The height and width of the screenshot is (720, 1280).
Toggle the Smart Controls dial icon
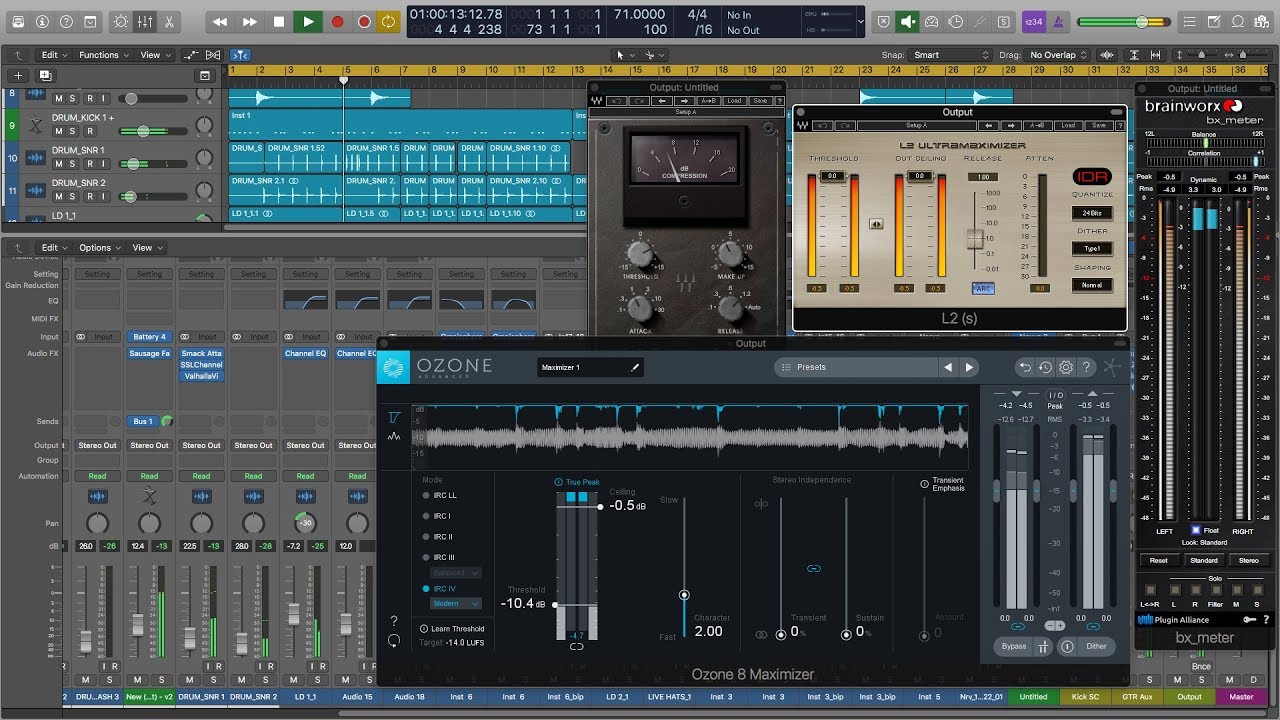(121, 21)
